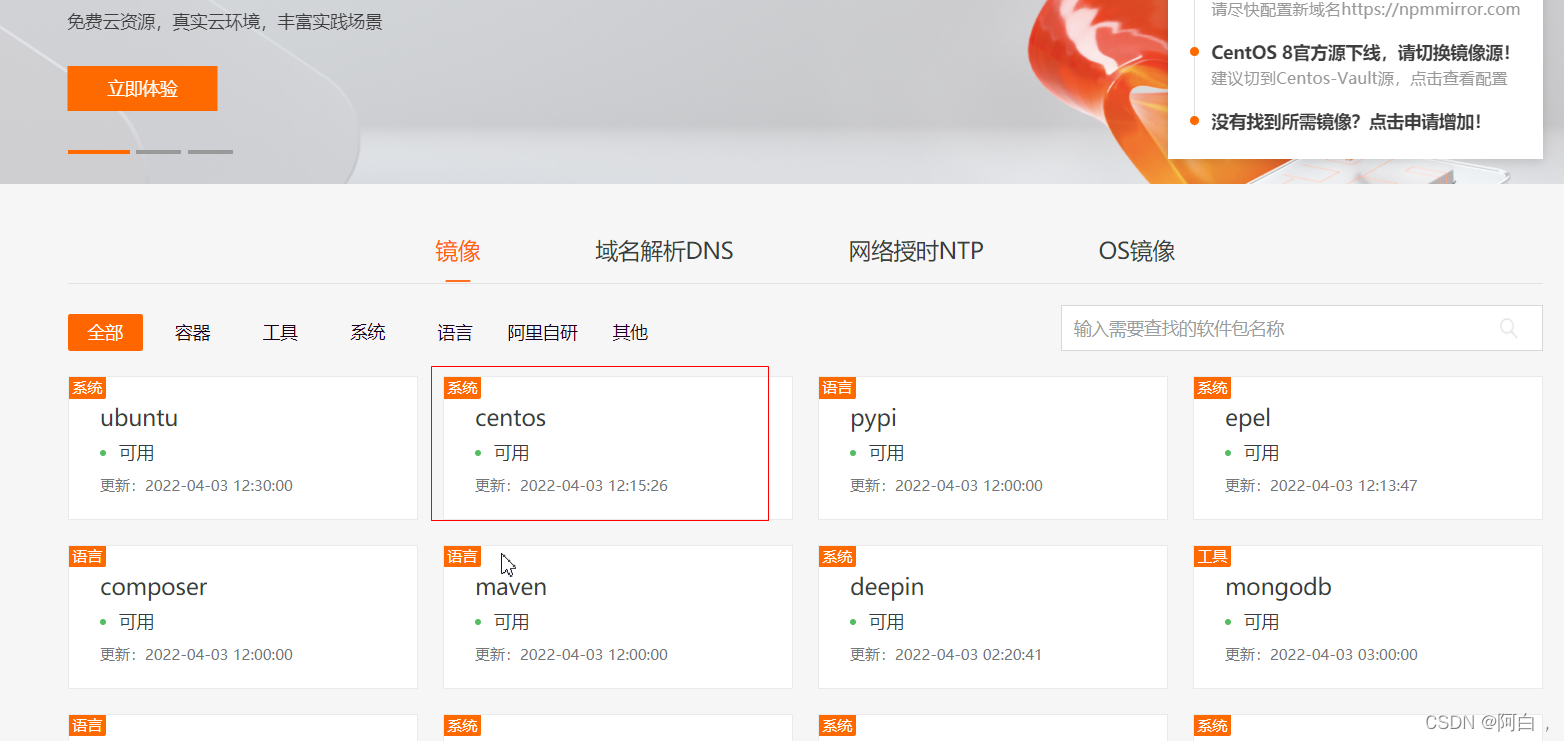Filter mirrors by 阿里自研

(543, 332)
